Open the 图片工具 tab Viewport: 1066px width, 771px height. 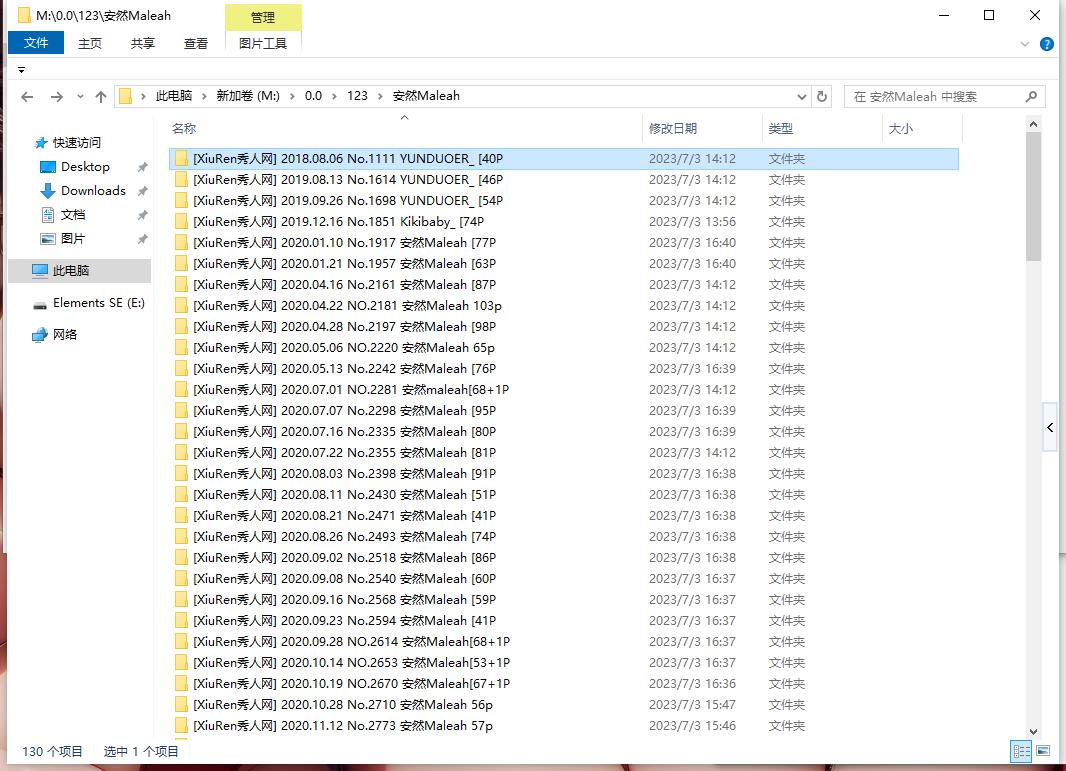(263, 44)
